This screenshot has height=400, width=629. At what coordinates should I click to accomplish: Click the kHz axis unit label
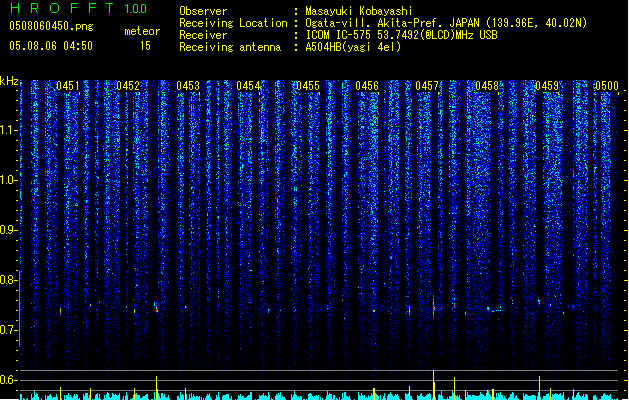point(9,81)
